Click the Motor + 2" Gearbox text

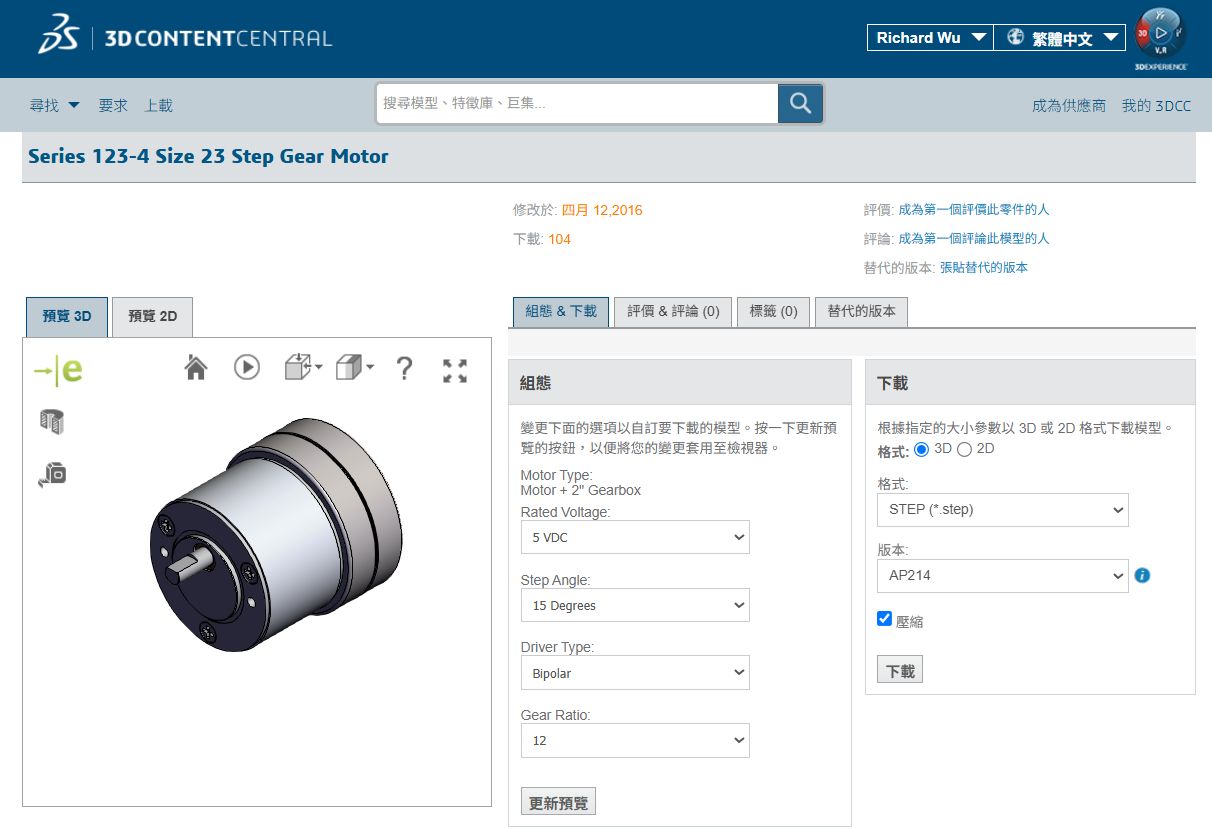581,490
